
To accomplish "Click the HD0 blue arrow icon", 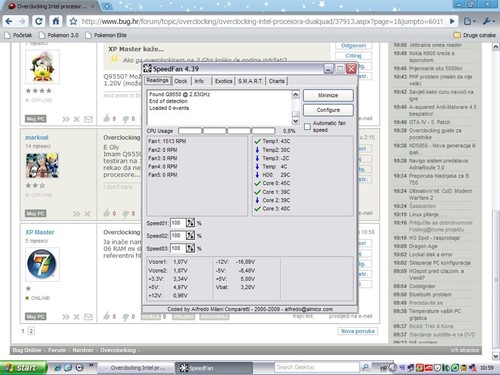I will [x=257, y=175].
